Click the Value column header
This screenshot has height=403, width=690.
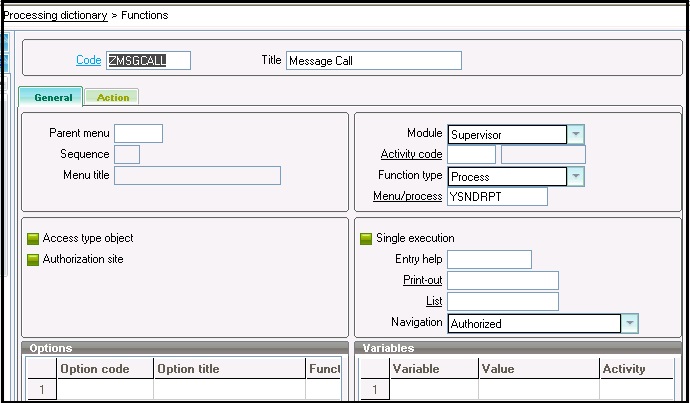(x=539, y=369)
